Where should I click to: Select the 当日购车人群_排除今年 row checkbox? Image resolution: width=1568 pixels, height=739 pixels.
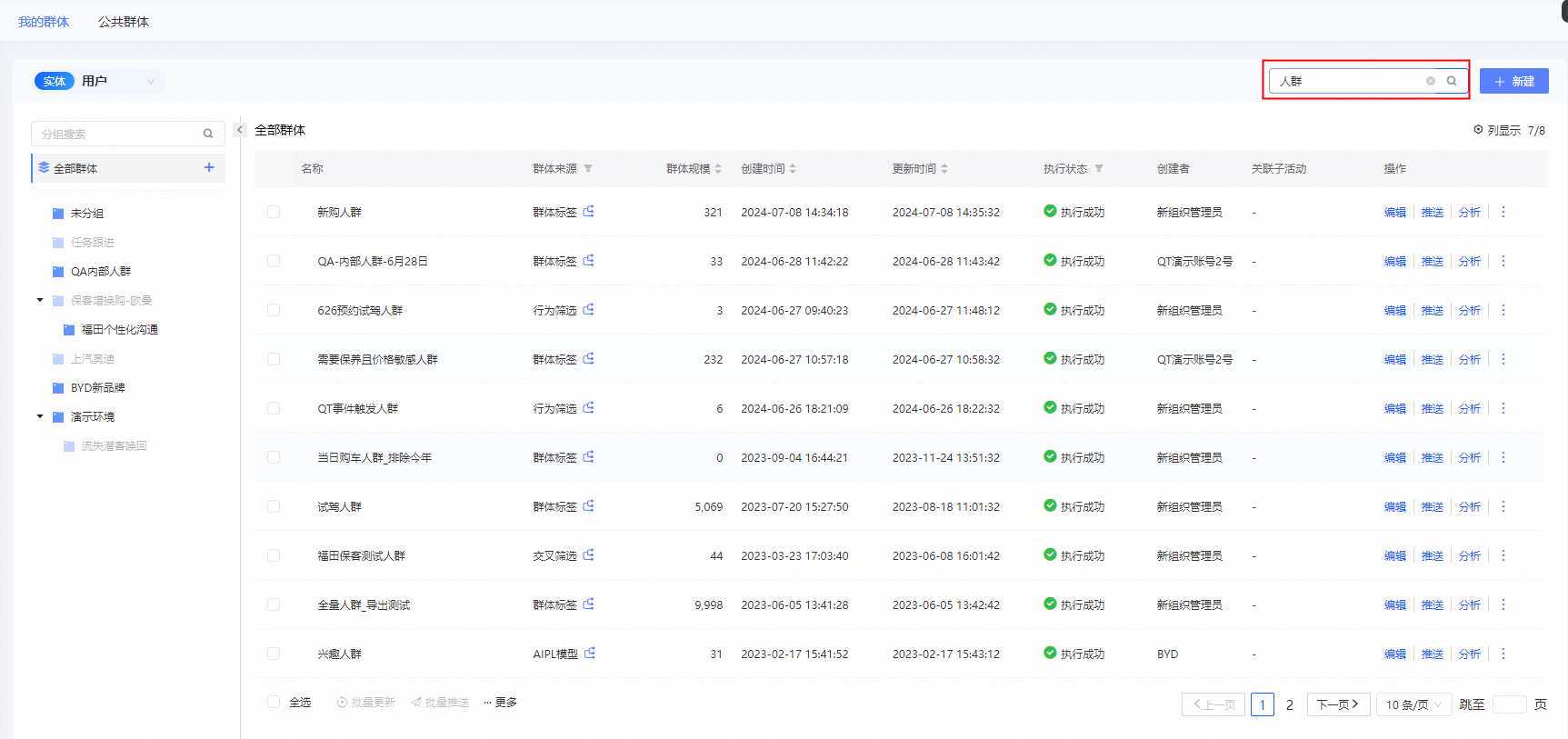pos(274,457)
